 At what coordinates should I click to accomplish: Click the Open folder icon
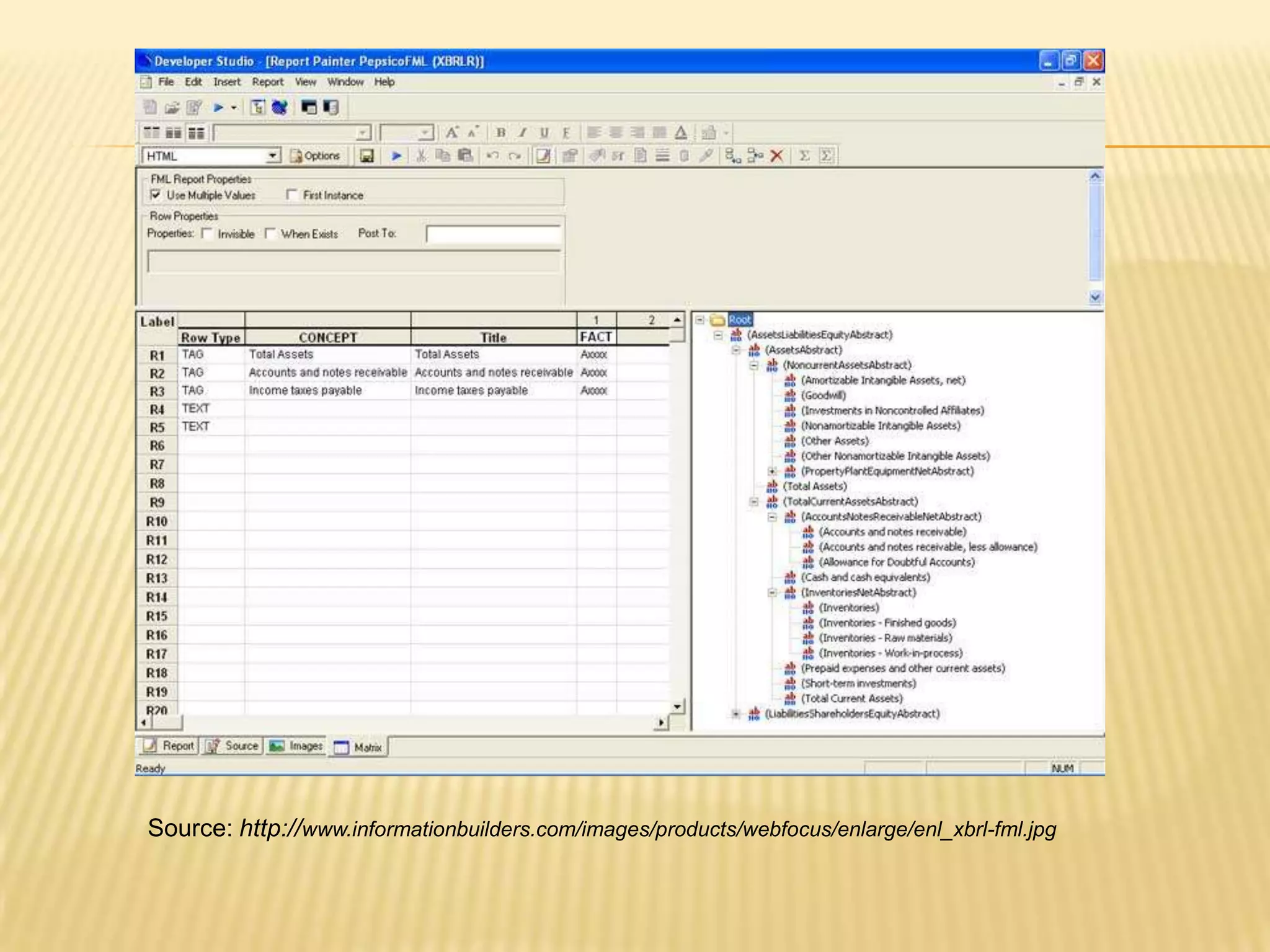pos(172,108)
